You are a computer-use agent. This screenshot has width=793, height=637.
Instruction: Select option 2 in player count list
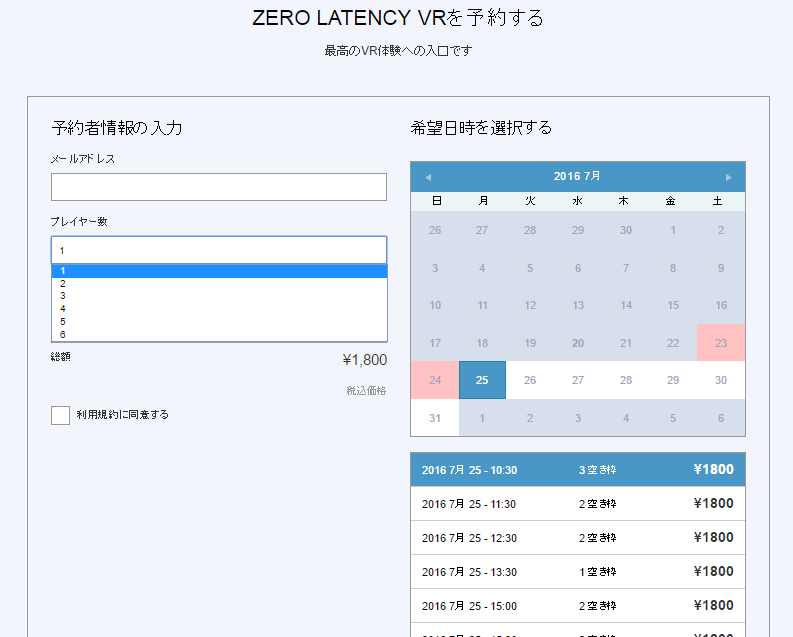click(x=219, y=284)
